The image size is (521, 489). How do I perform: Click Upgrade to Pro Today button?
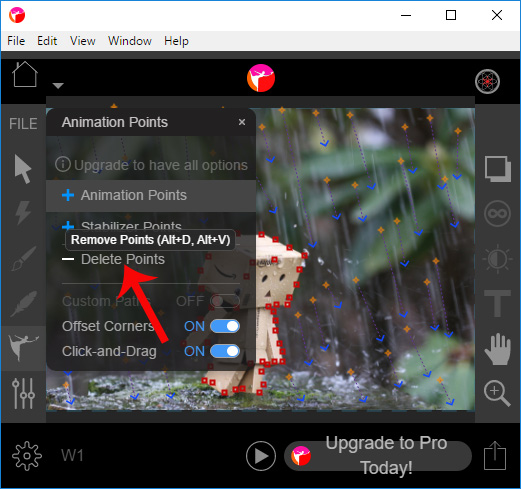pos(378,456)
